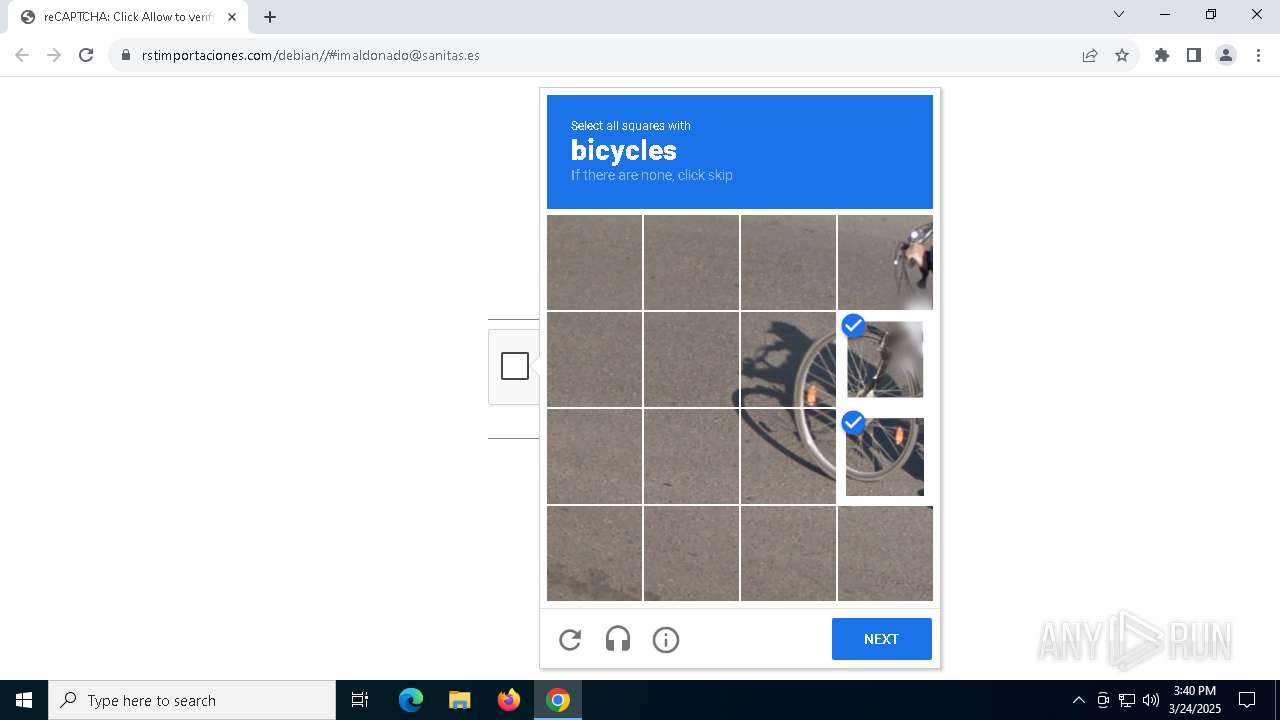Screen dimensions: 1280x720
Task: Open captcha help info icon
Action: click(666, 640)
